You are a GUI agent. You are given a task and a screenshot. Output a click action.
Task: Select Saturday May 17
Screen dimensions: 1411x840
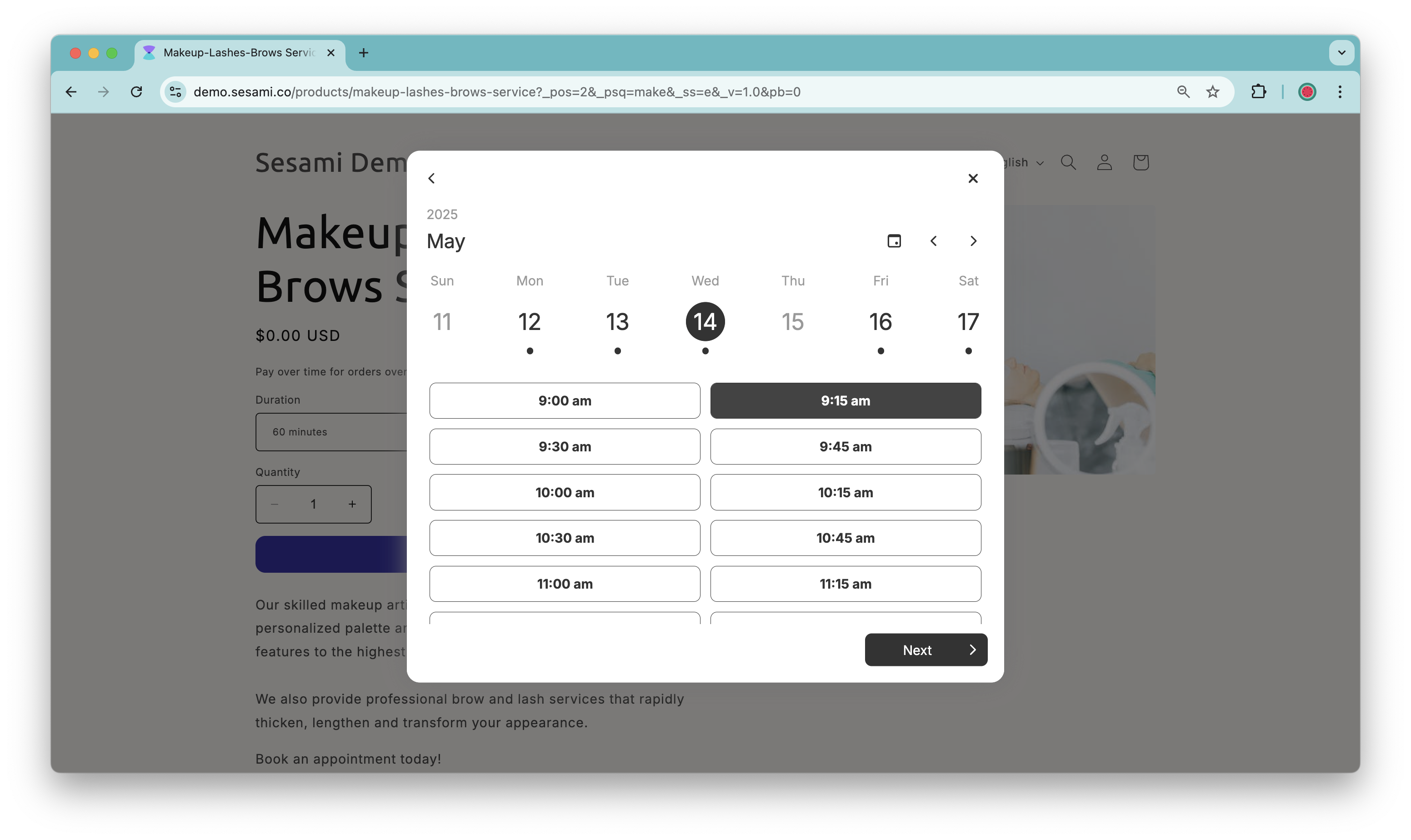pos(968,321)
